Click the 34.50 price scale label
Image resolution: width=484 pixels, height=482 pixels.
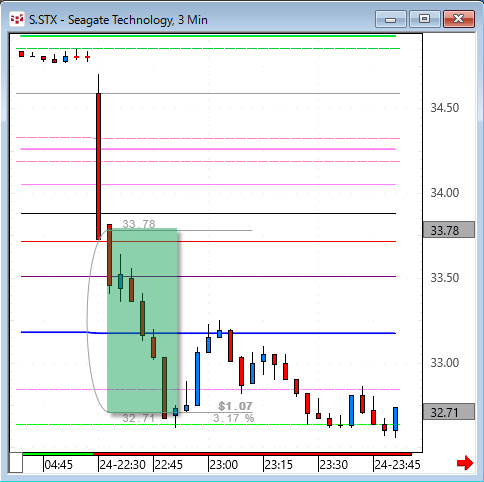click(x=445, y=108)
